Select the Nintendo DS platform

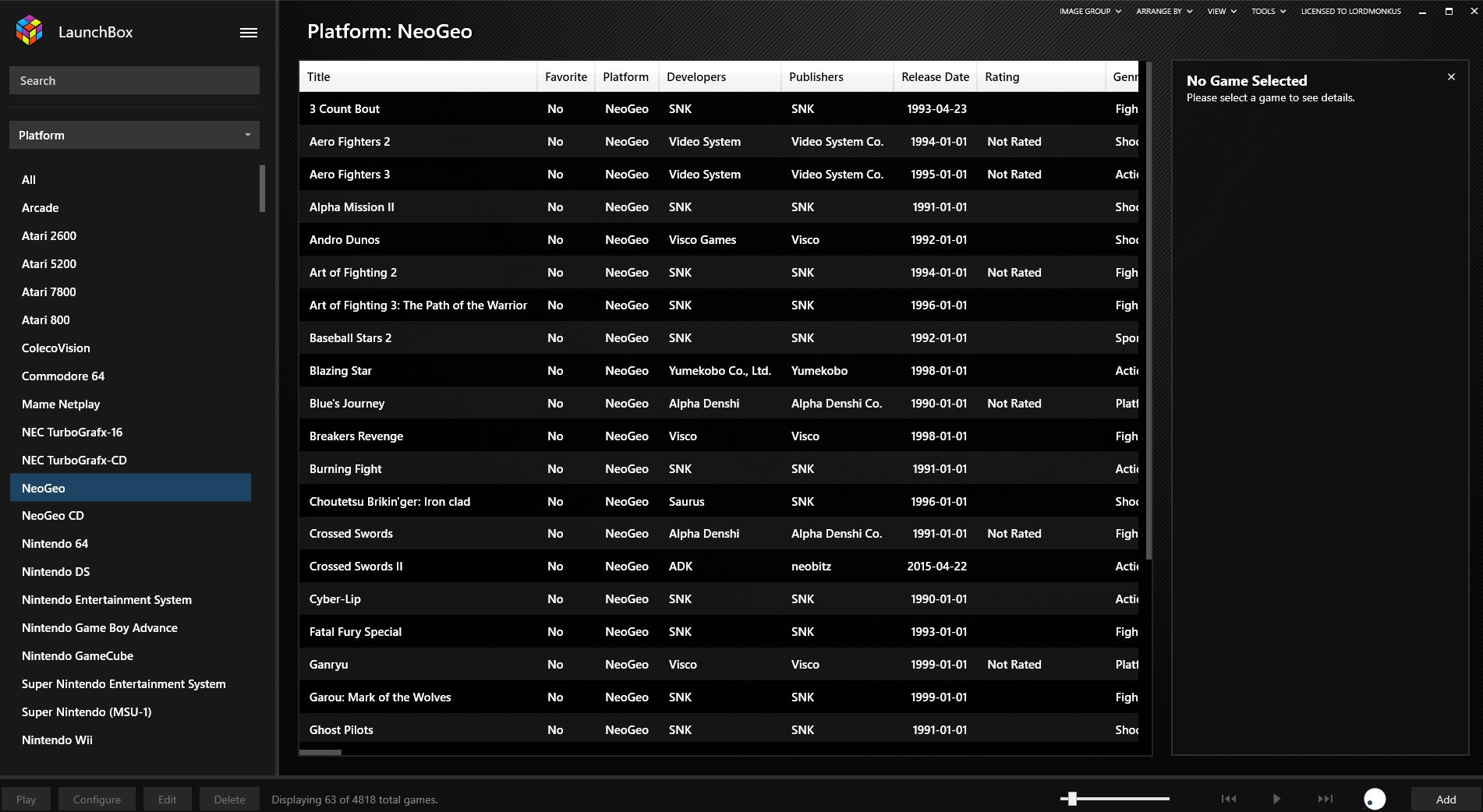coord(130,571)
